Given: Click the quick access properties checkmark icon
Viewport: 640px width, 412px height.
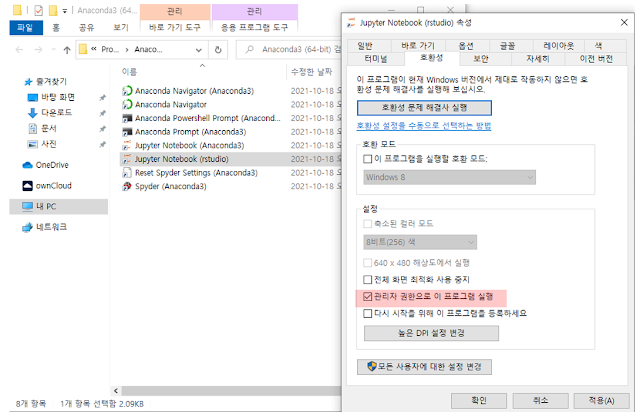Looking at the screenshot, I should 38,10.
